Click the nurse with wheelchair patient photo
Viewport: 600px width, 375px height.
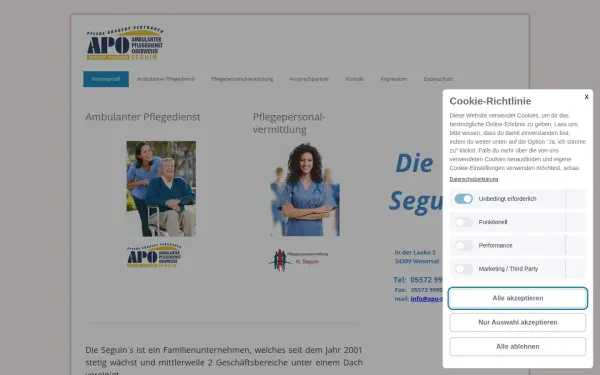pyautogui.click(x=161, y=188)
